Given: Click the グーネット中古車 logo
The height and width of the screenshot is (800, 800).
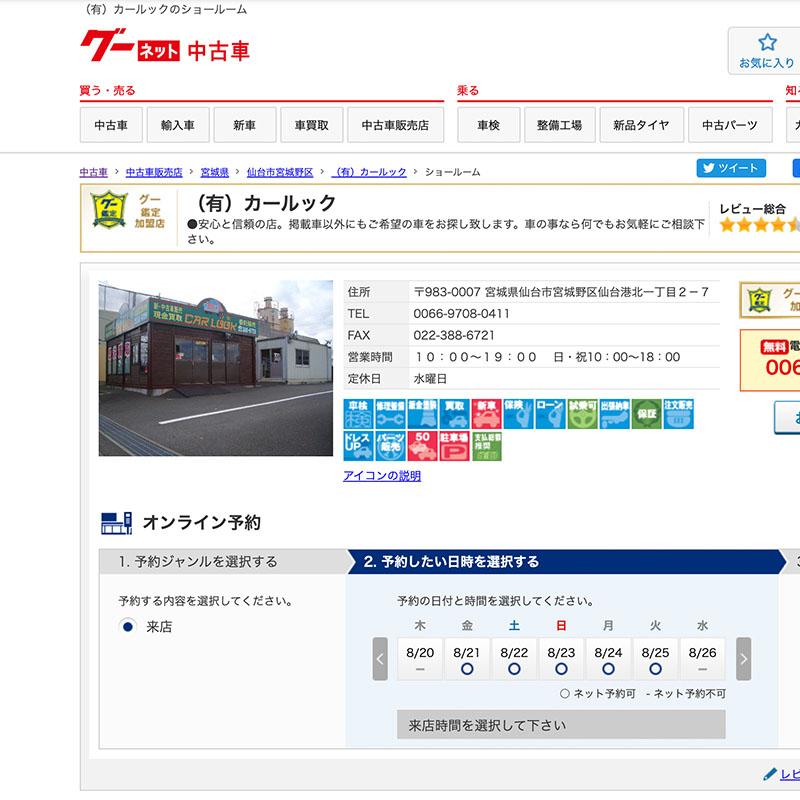Looking at the screenshot, I should pyautogui.click(x=165, y=46).
